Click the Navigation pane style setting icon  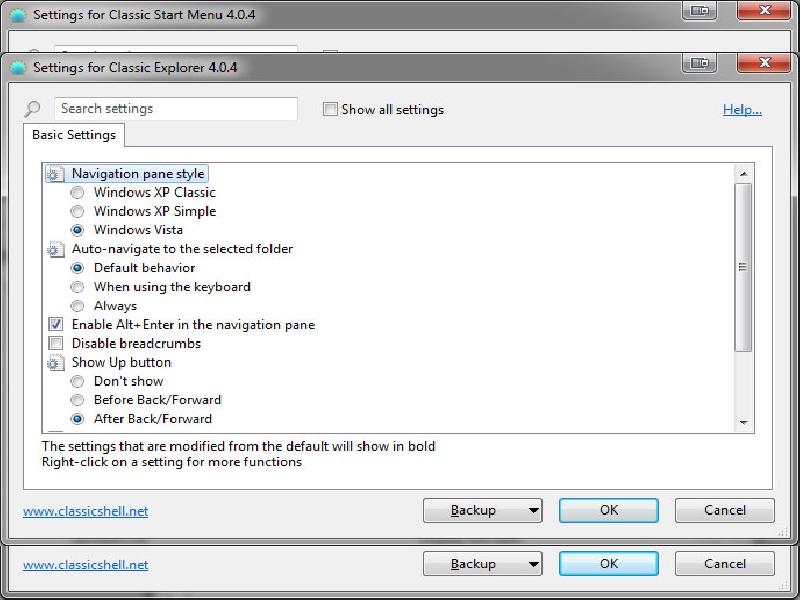(x=56, y=174)
